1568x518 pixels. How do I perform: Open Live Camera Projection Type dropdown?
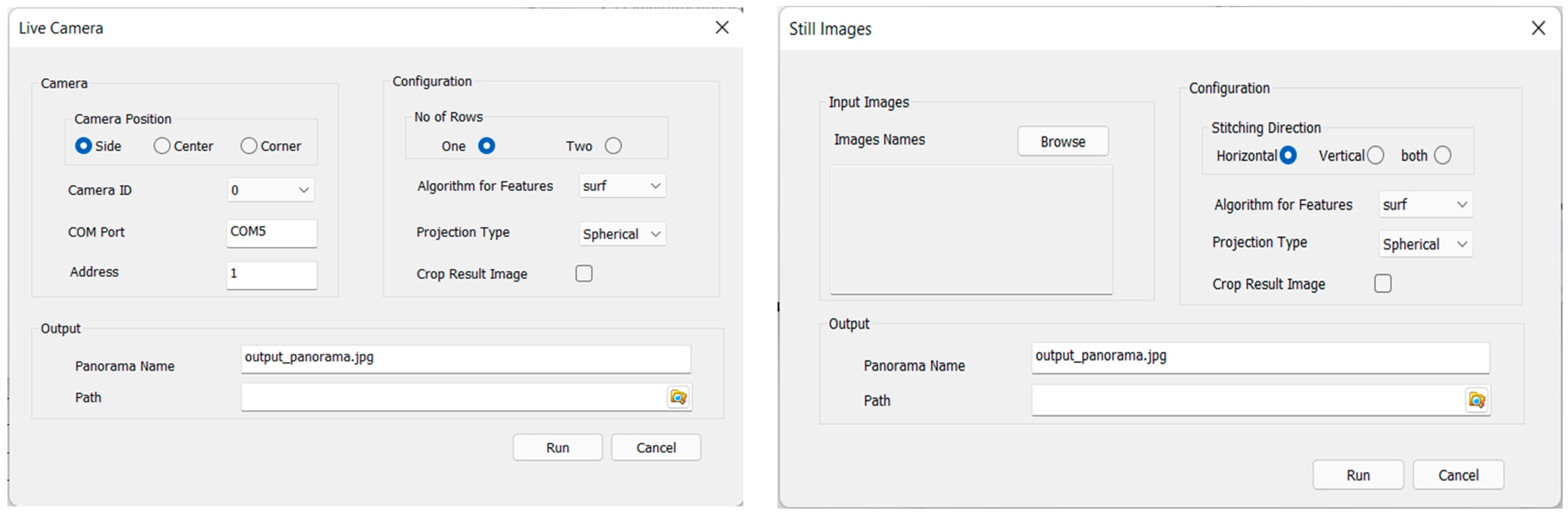(622, 234)
